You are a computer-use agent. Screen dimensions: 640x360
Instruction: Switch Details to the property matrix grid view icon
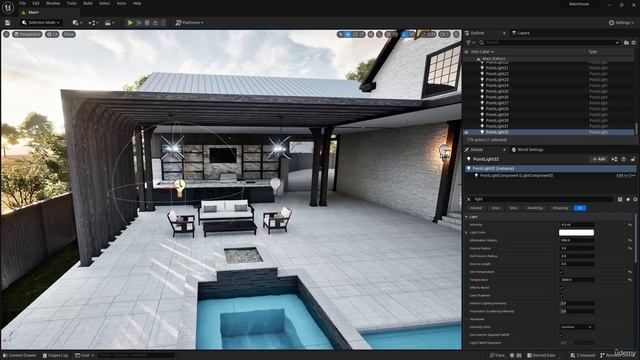[x=620, y=199]
